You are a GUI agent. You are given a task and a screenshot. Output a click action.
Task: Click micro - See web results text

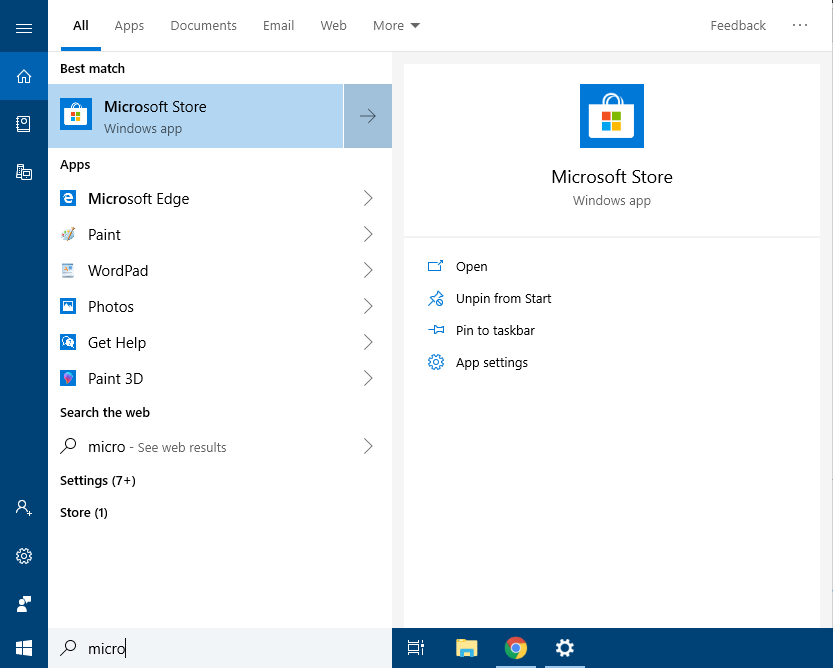pos(157,447)
